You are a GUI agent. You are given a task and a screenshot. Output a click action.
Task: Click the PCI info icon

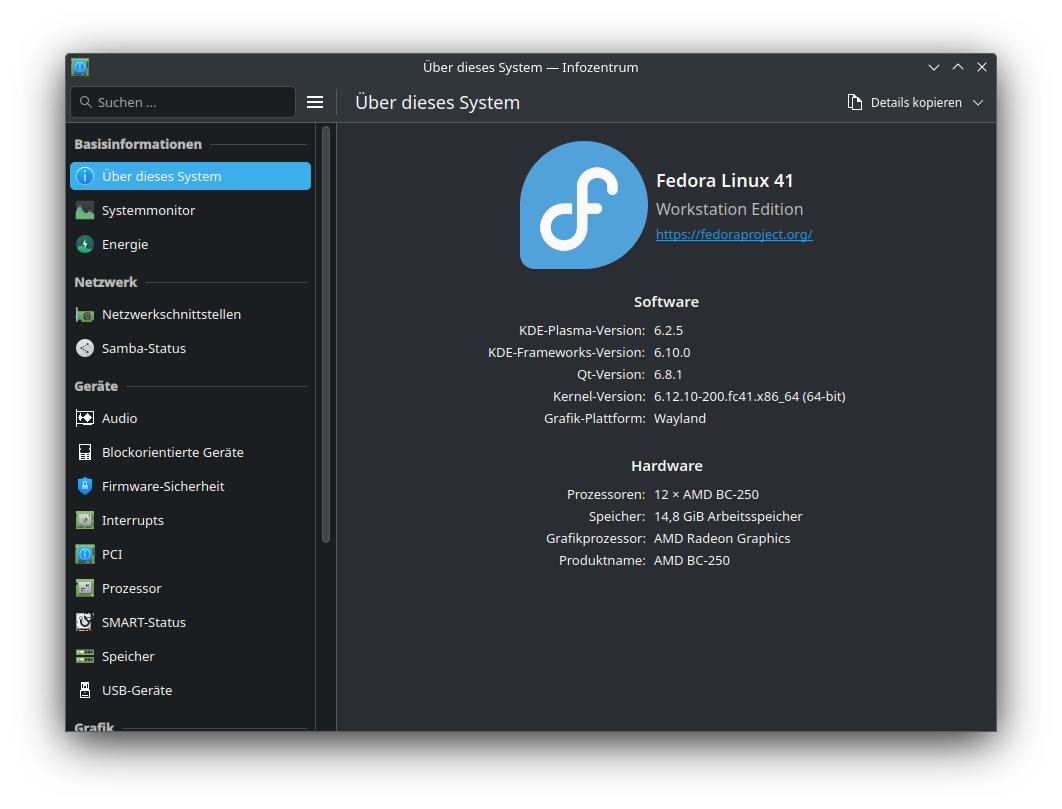tap(85, 554)
